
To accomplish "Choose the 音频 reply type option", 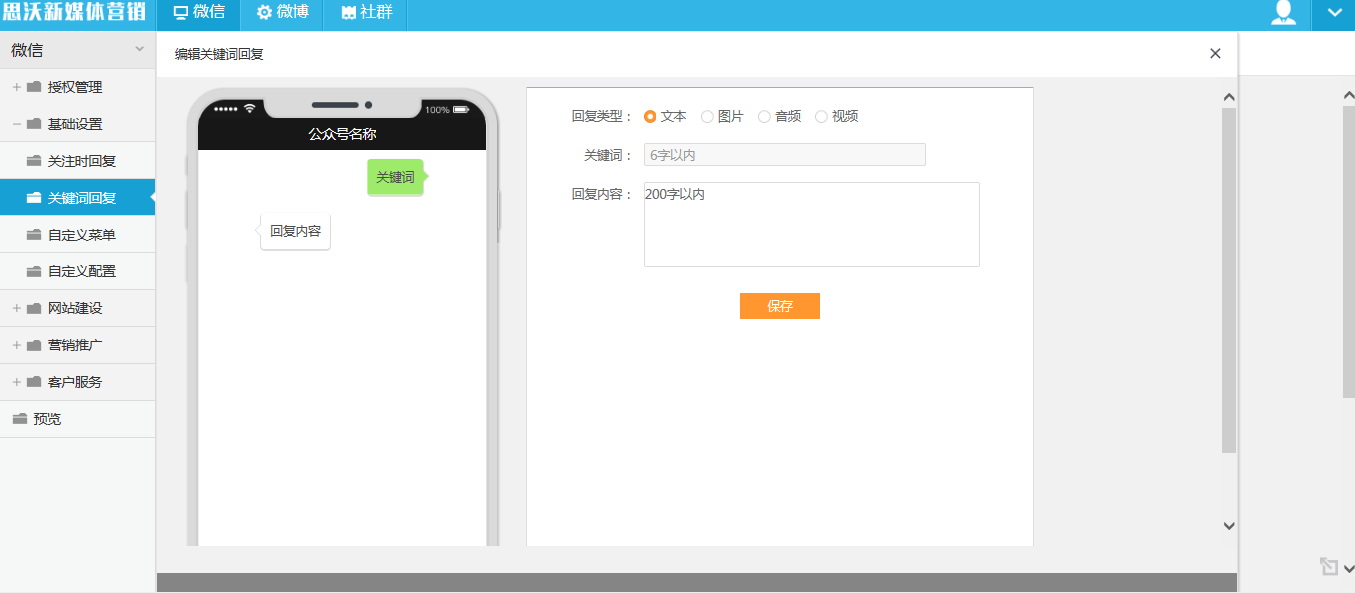I will pyautogui.click(x=764, y=116).
